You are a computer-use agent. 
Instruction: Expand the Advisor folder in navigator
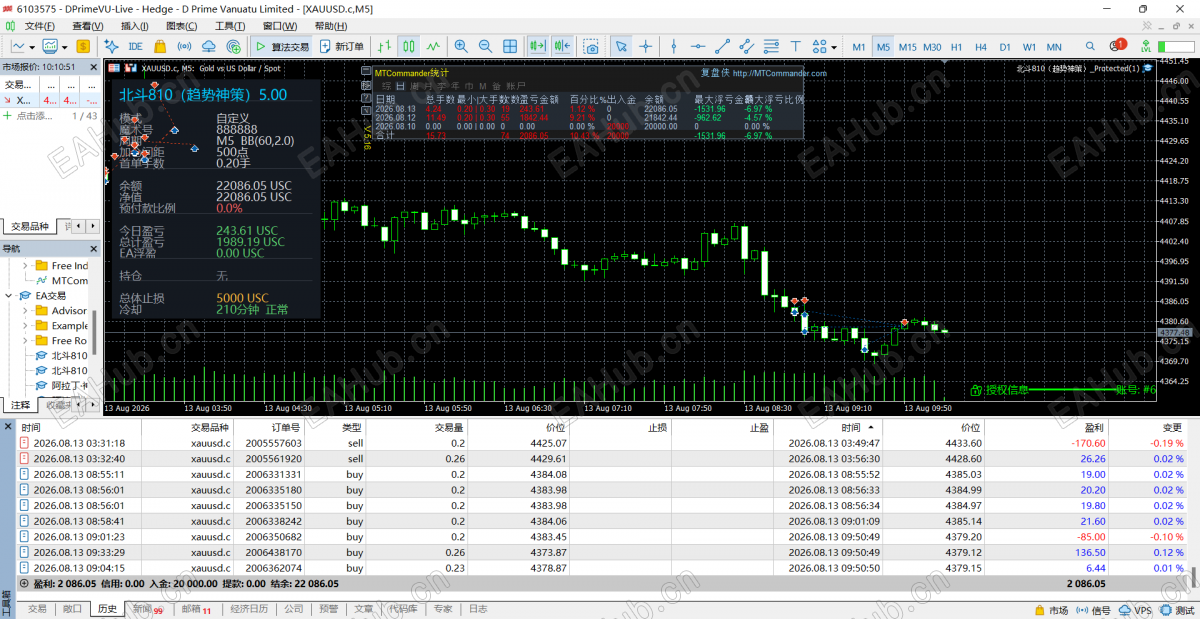[x=27, y=311]
